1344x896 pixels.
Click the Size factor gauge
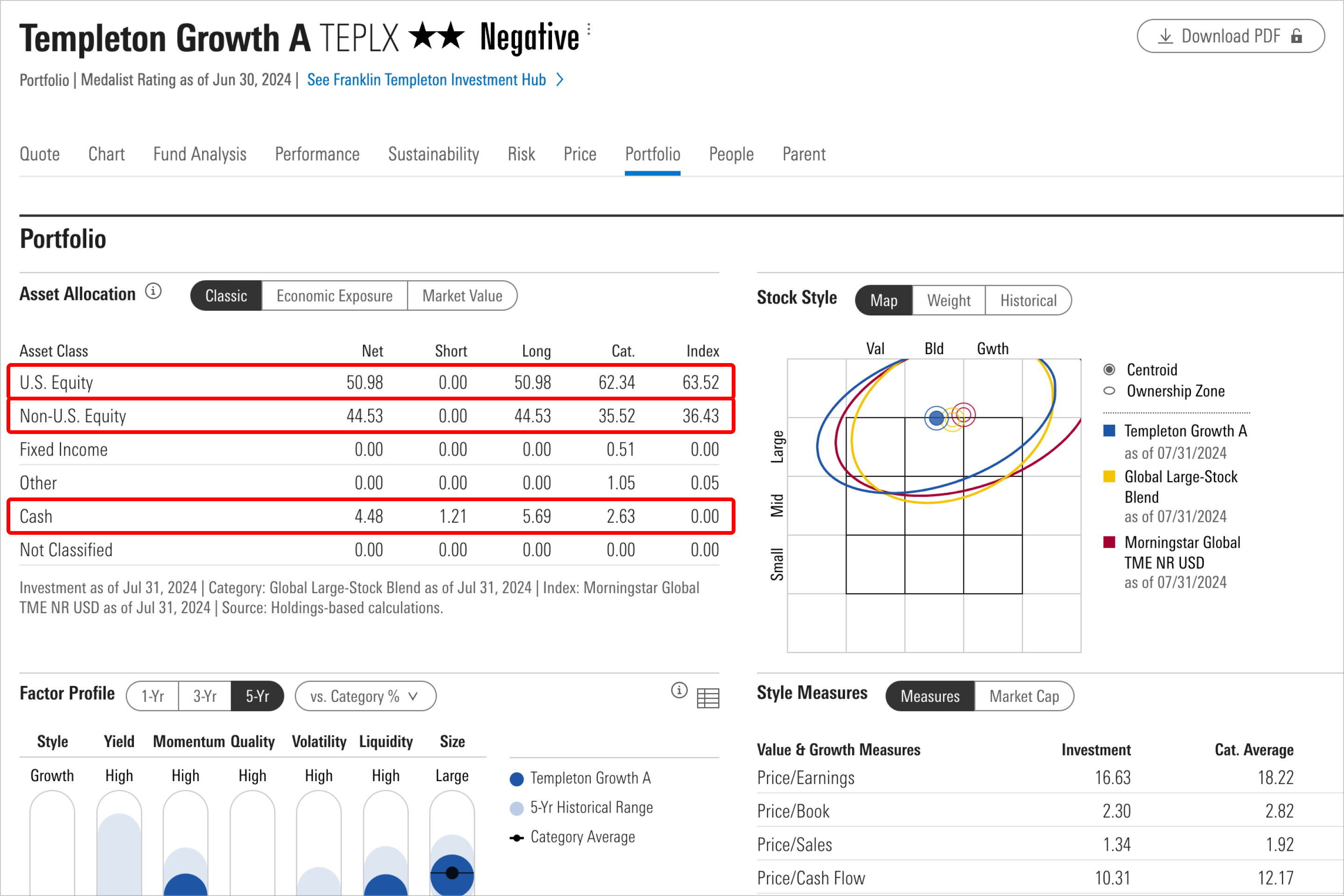point(452,843)
